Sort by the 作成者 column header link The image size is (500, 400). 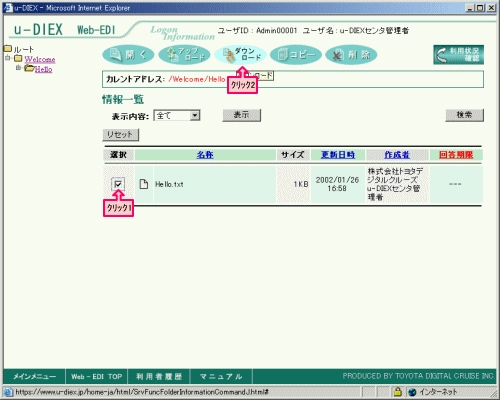pyautogui.click(x=397, y=155)
